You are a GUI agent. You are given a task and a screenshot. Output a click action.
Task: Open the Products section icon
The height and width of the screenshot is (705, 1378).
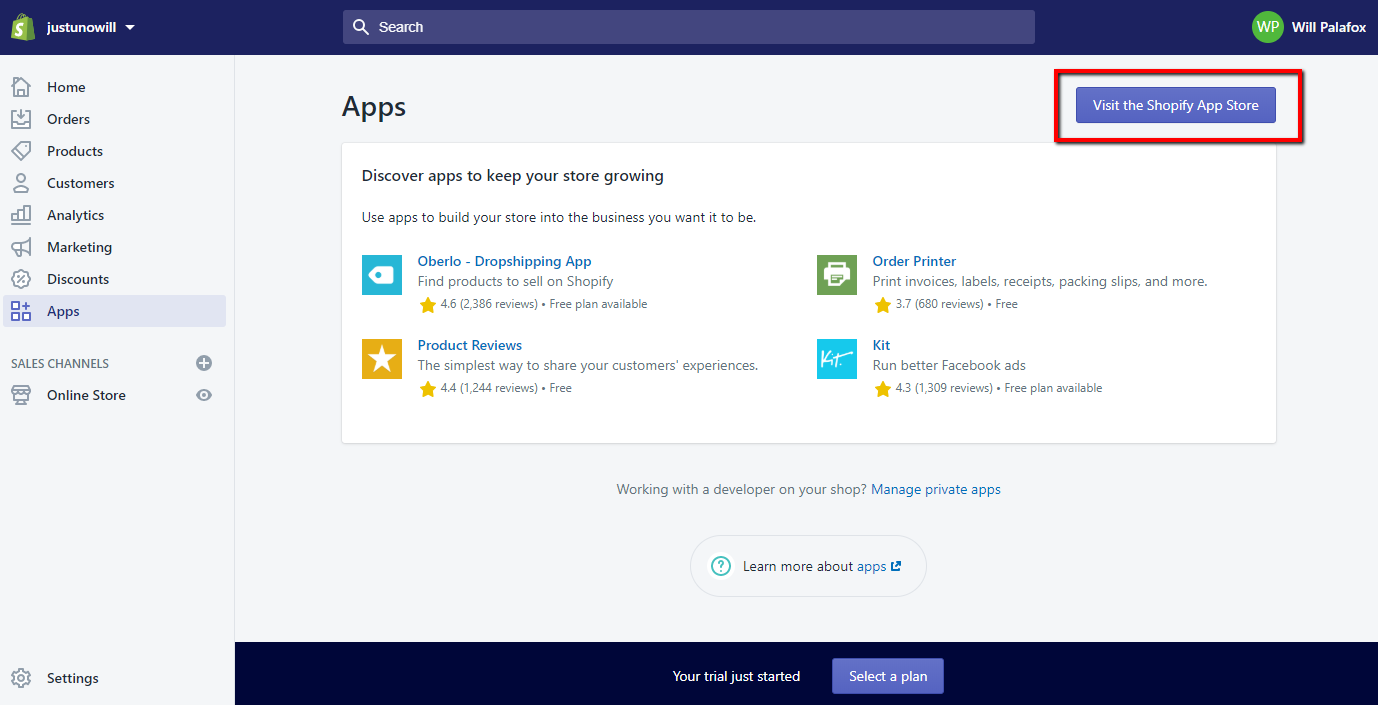(22, 151)
